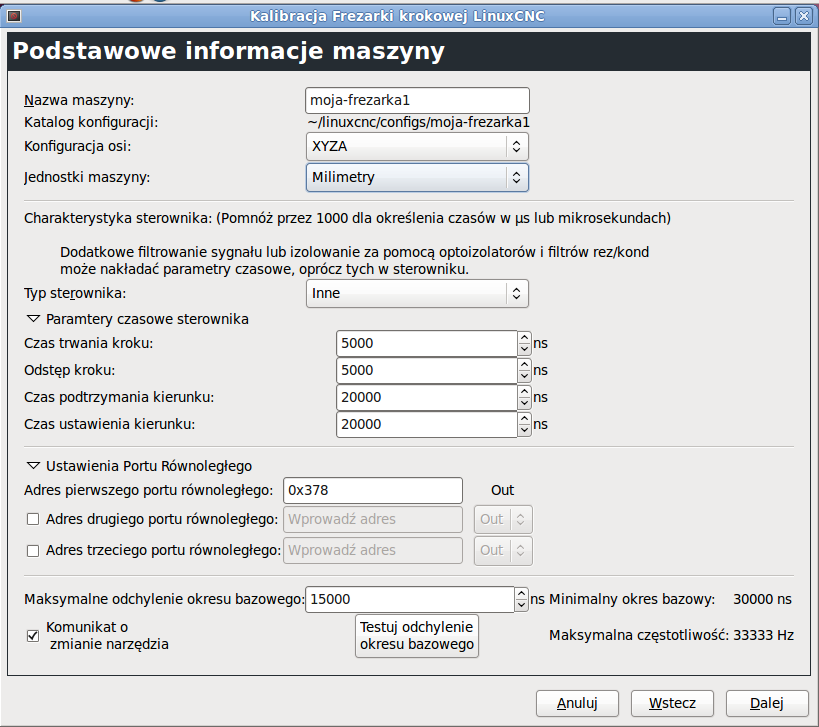Click the window menu icon in title bar
The width and height of the screenshot is (819, 727).
[x=14, y=16]
